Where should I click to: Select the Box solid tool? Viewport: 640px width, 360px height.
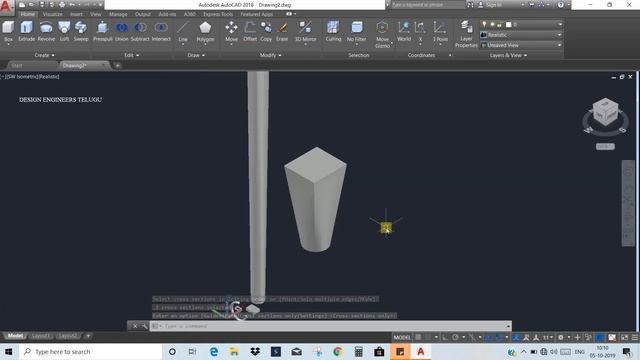tap(8, 31)
